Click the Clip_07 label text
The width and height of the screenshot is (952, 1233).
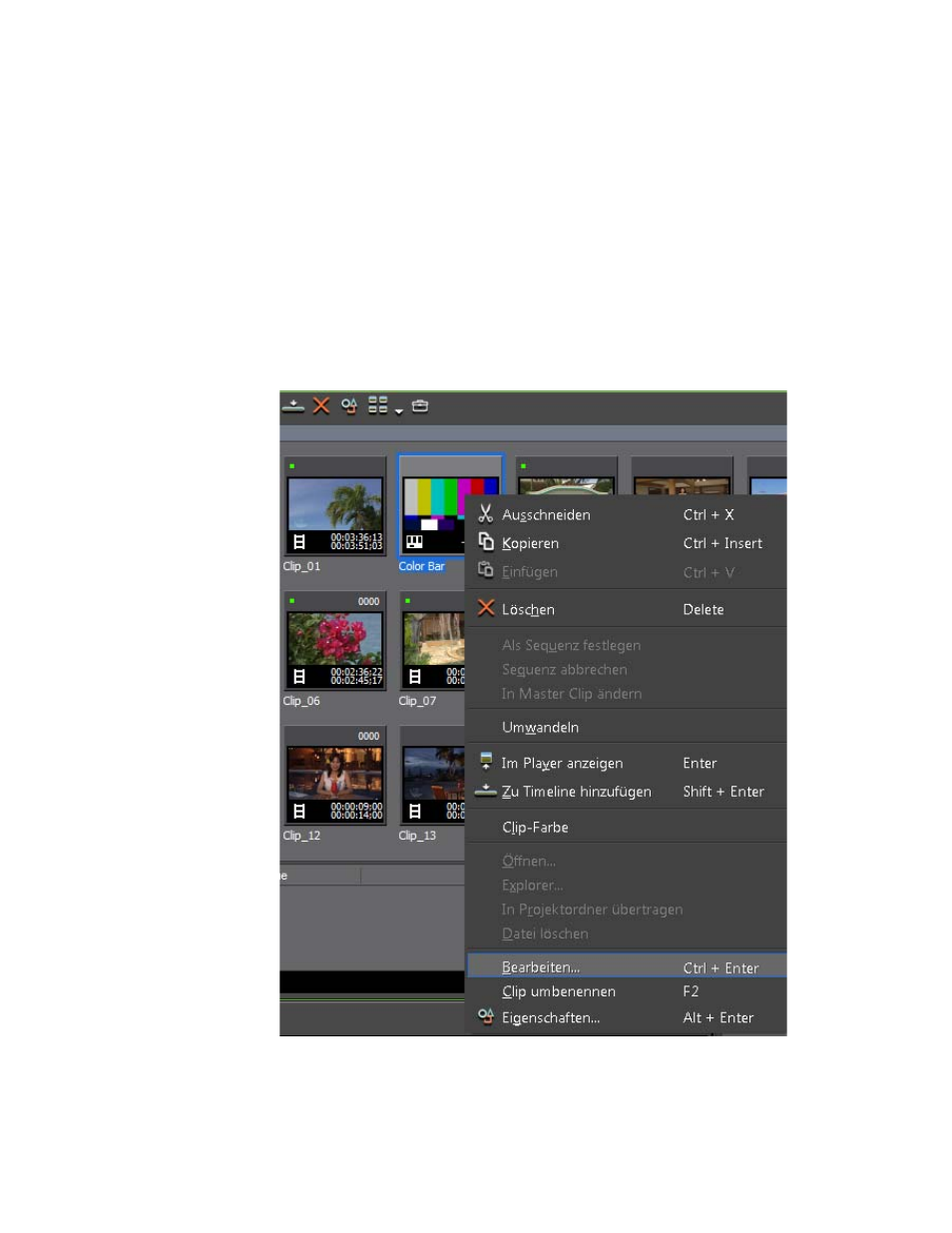[x=417, y=701]
